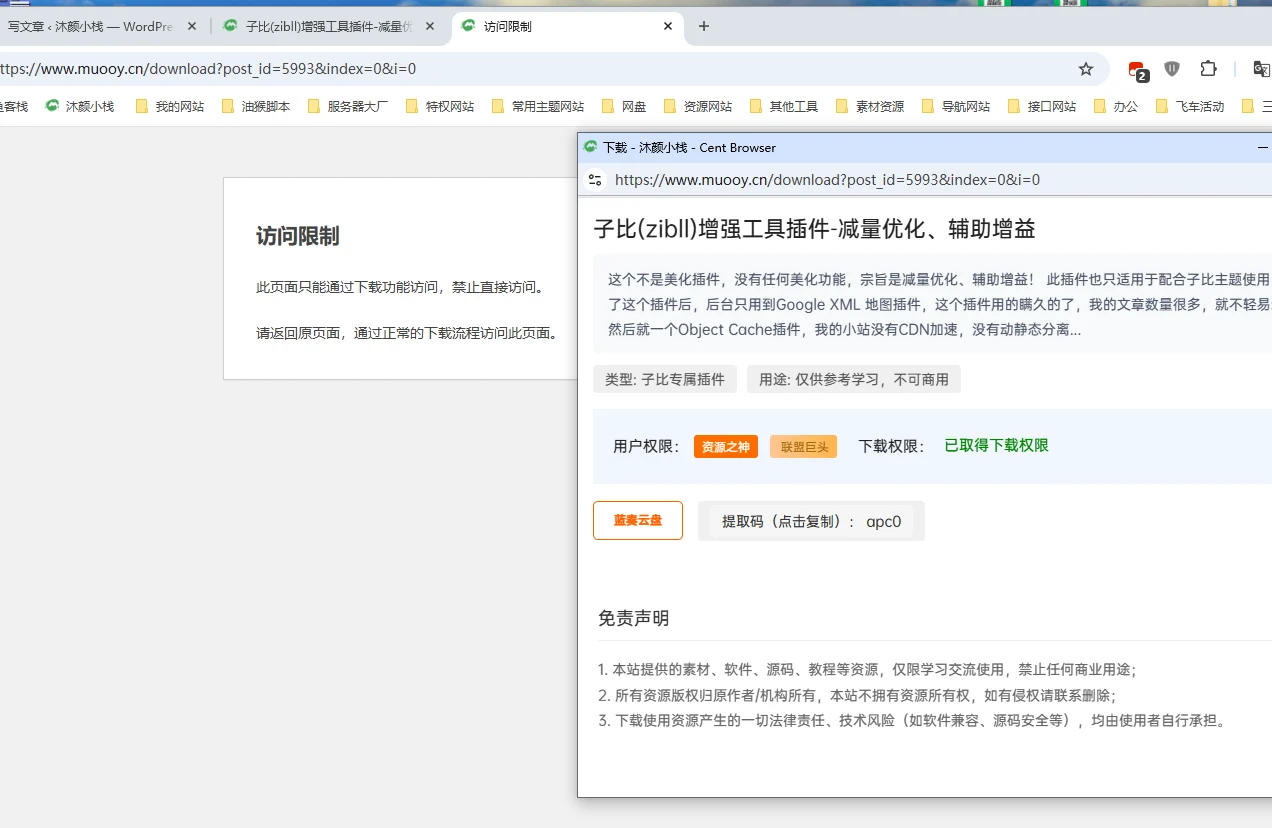Close the 访问限制 tab
Viewport: 1272px width, 828px height.
(668, 27)
